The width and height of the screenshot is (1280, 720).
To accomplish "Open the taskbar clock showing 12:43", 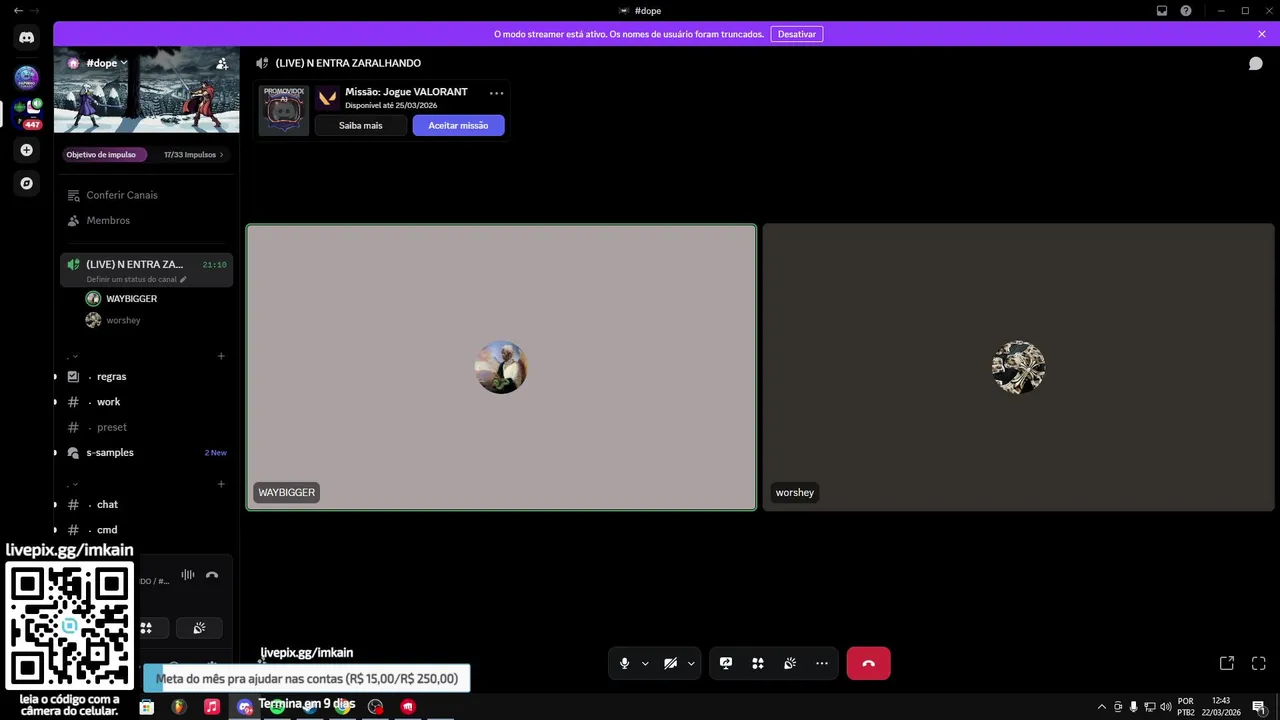I will coord(1221,707).
